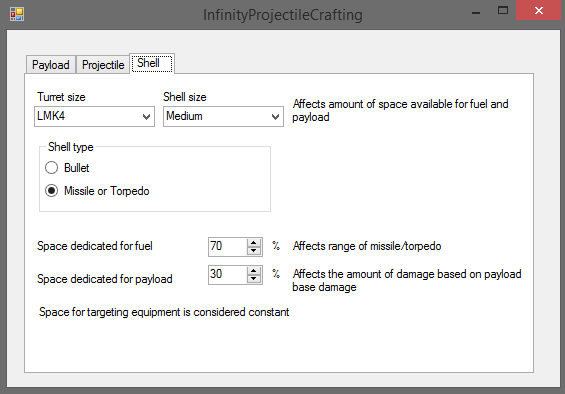The width and height of the screenshot is (565, 394).
Task: Increase payload space with up arrow
Action: (254, 271)
